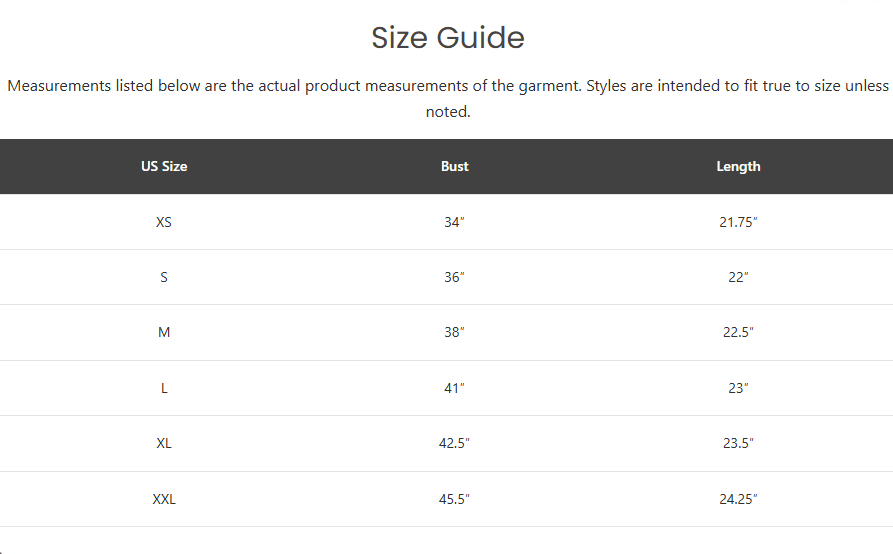Click the 45.5" bust measurement
This screenshot has height=554, width=893.
[x=454, y=499]
